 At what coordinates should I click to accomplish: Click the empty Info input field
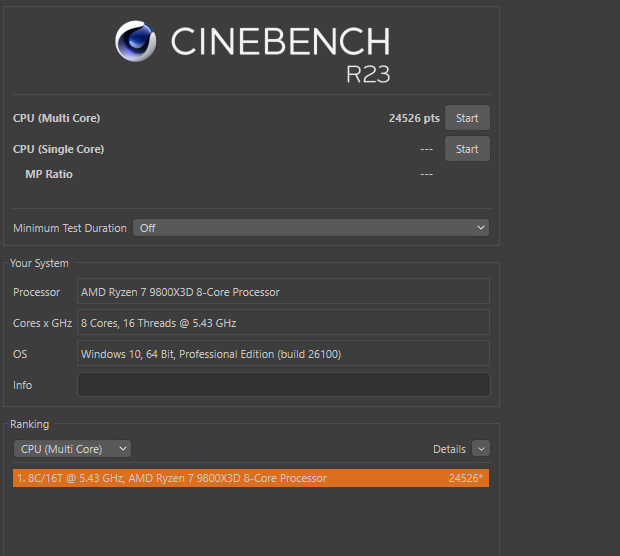click(x=284, y=384)
